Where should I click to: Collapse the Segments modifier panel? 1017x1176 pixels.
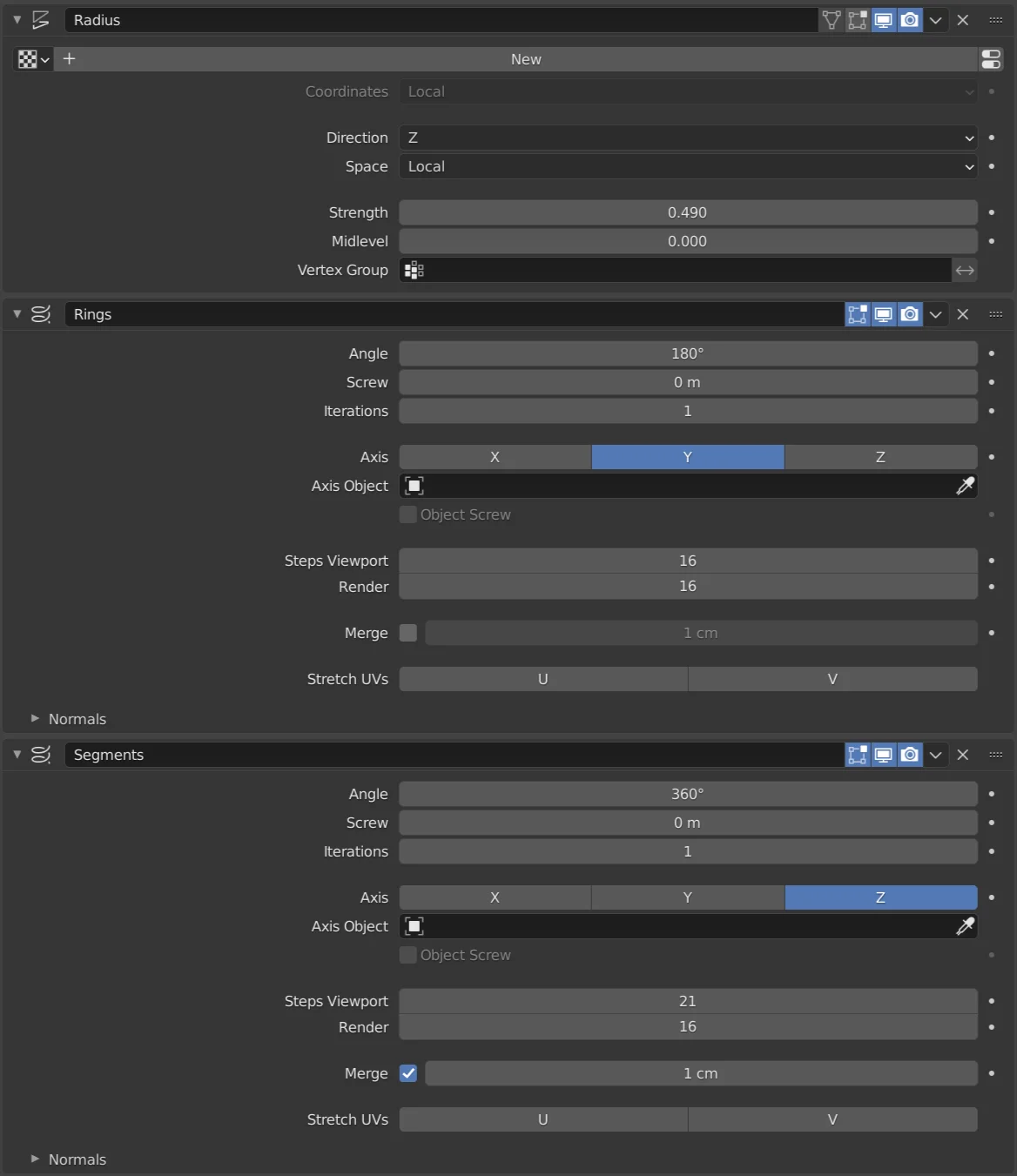tap(17, 755)
